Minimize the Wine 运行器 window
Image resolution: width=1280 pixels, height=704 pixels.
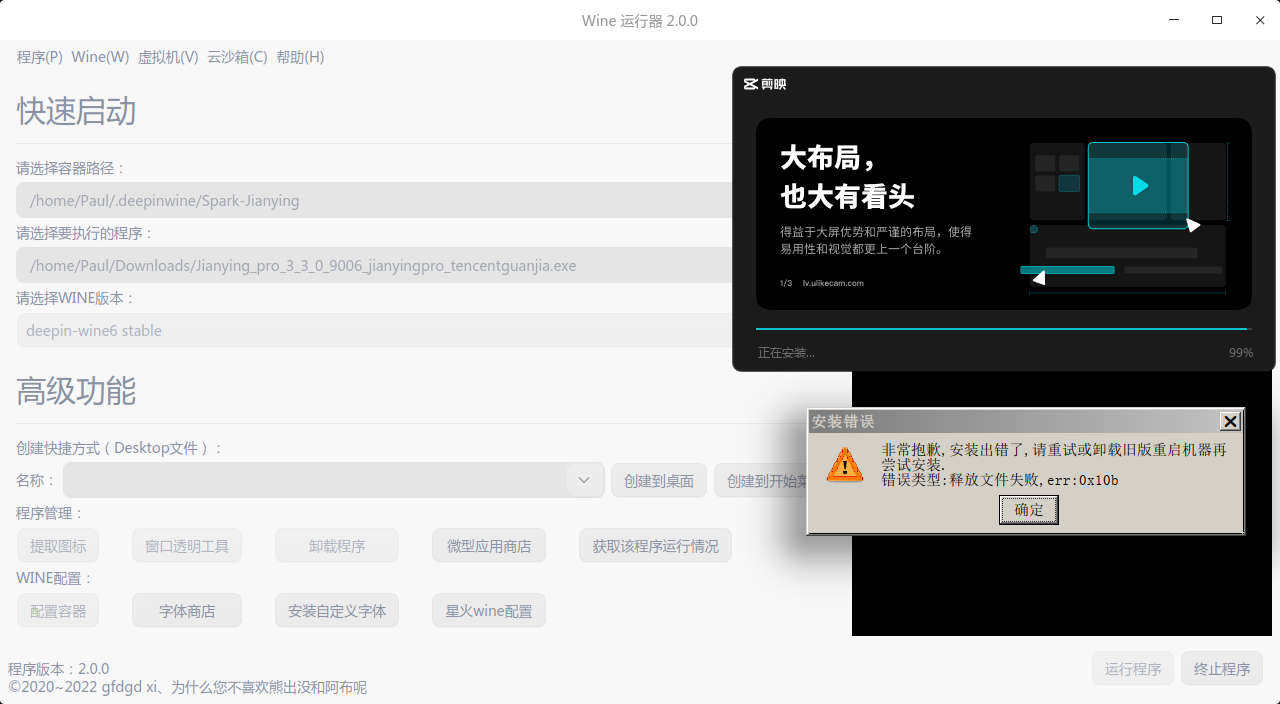click(x=1174, y=20)
